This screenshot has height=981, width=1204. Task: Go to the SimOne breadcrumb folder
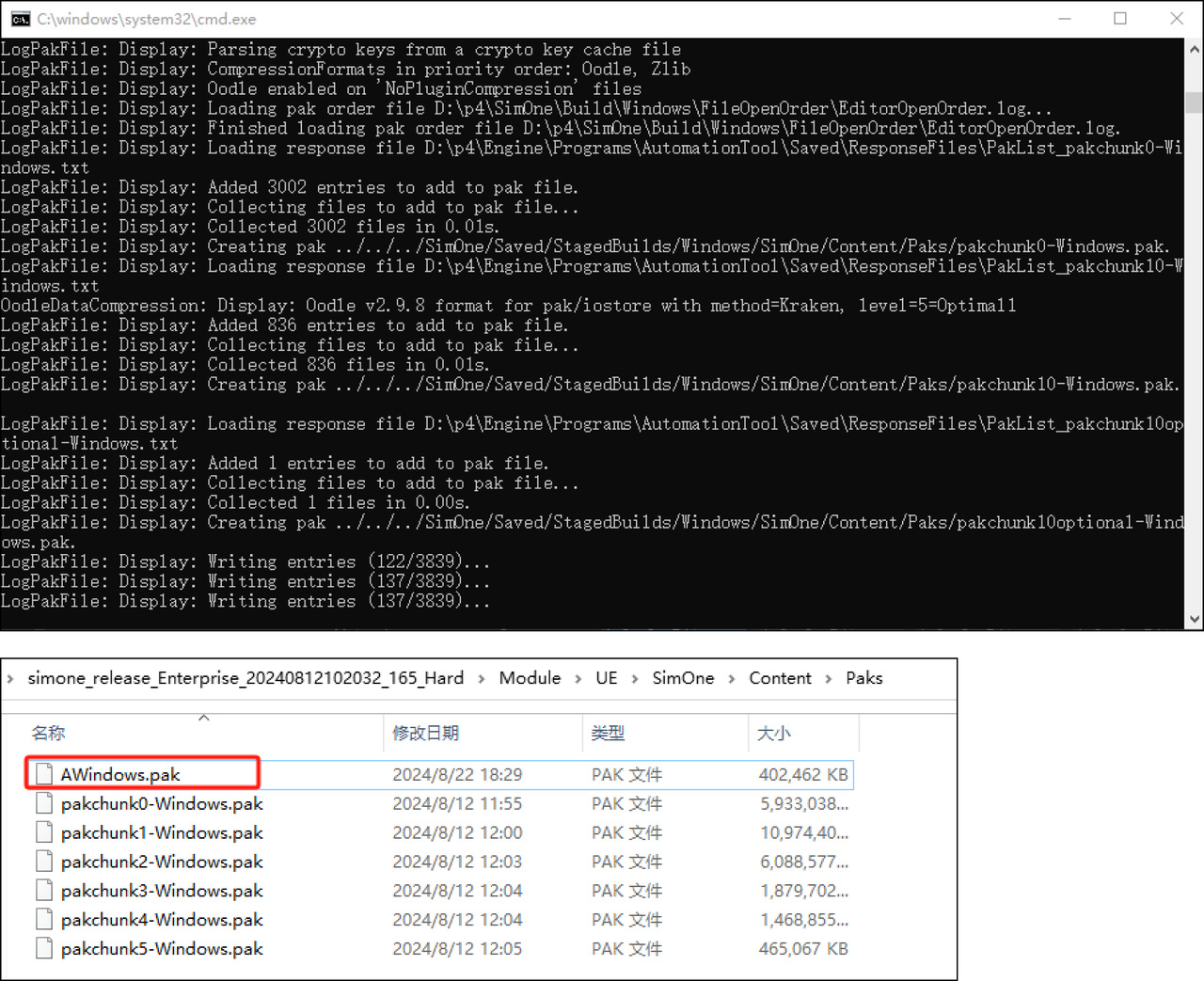click(683, 678)
